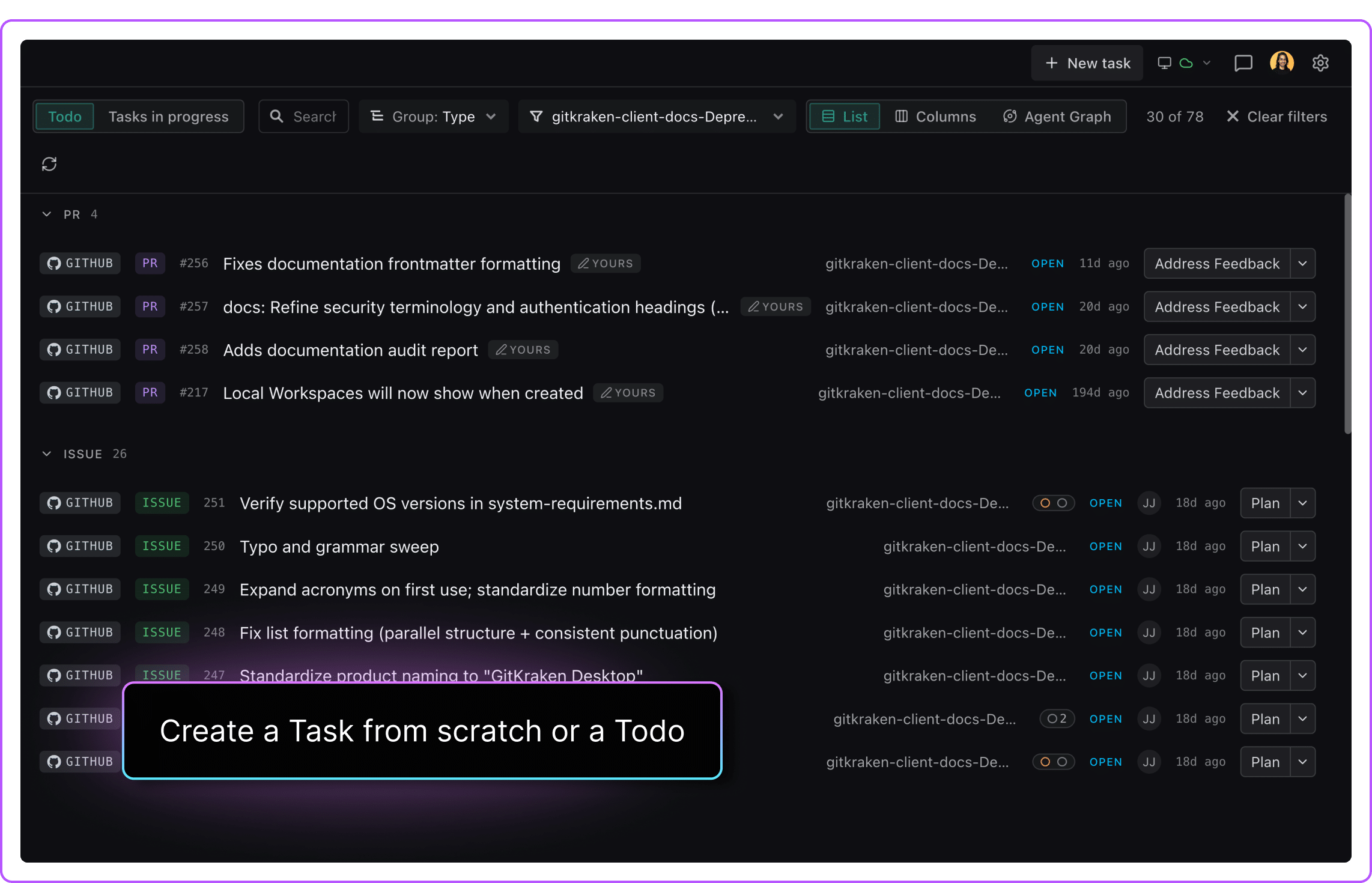Open 'Expand acronyms on first use' issue
1372x883 pixels.
478,590
